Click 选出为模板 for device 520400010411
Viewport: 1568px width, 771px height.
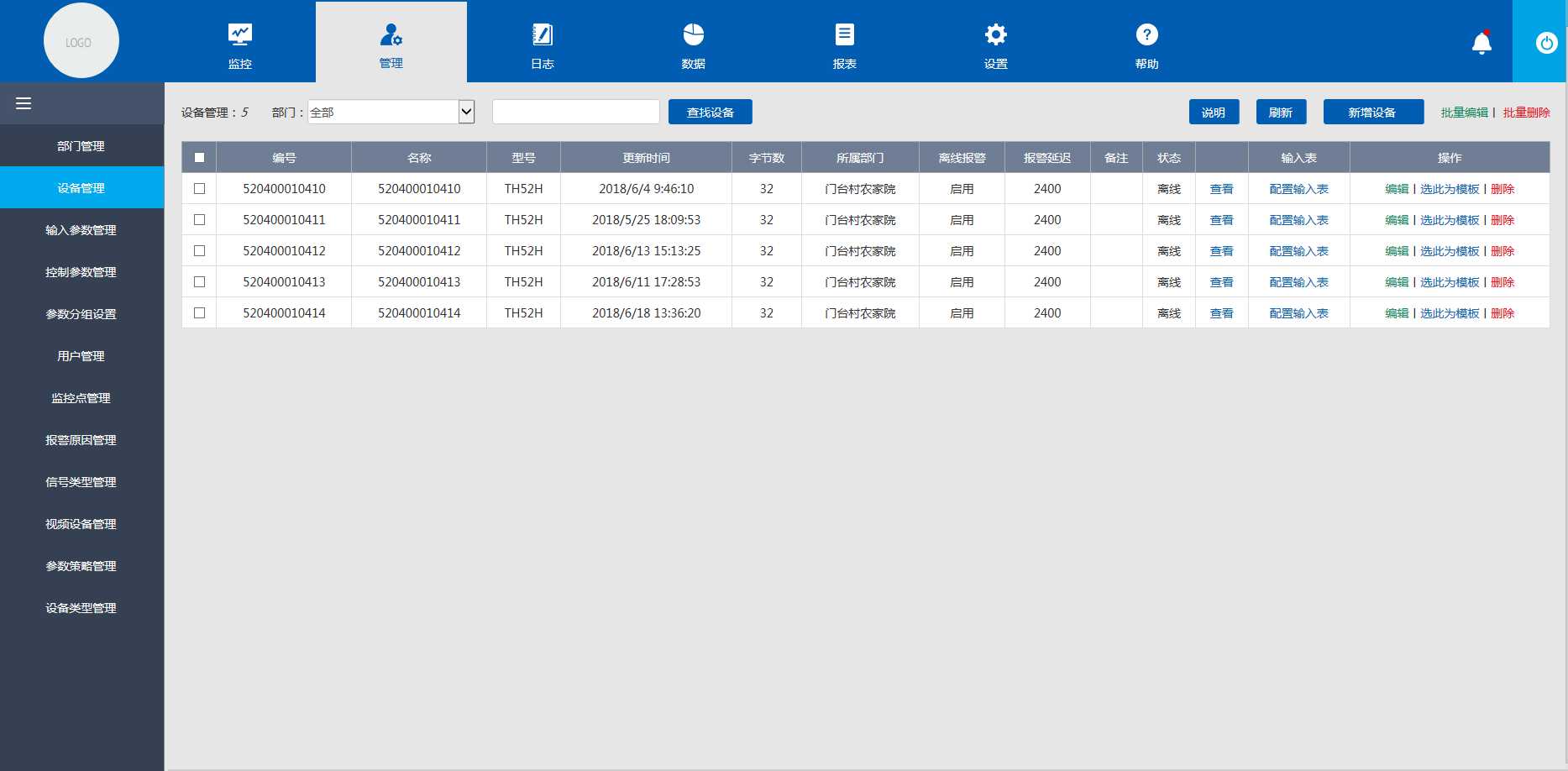1450,220
